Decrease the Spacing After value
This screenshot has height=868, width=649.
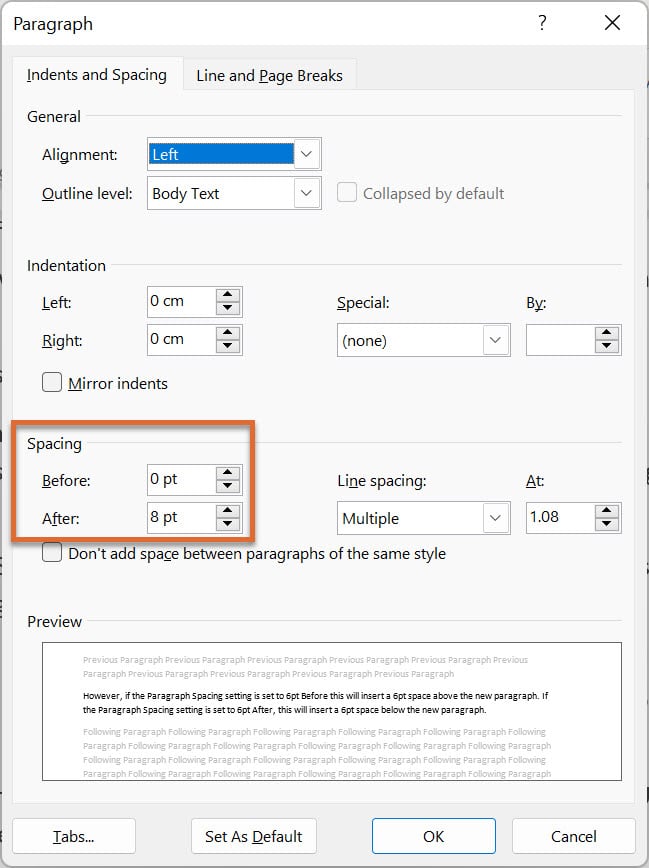pos(228,524)
